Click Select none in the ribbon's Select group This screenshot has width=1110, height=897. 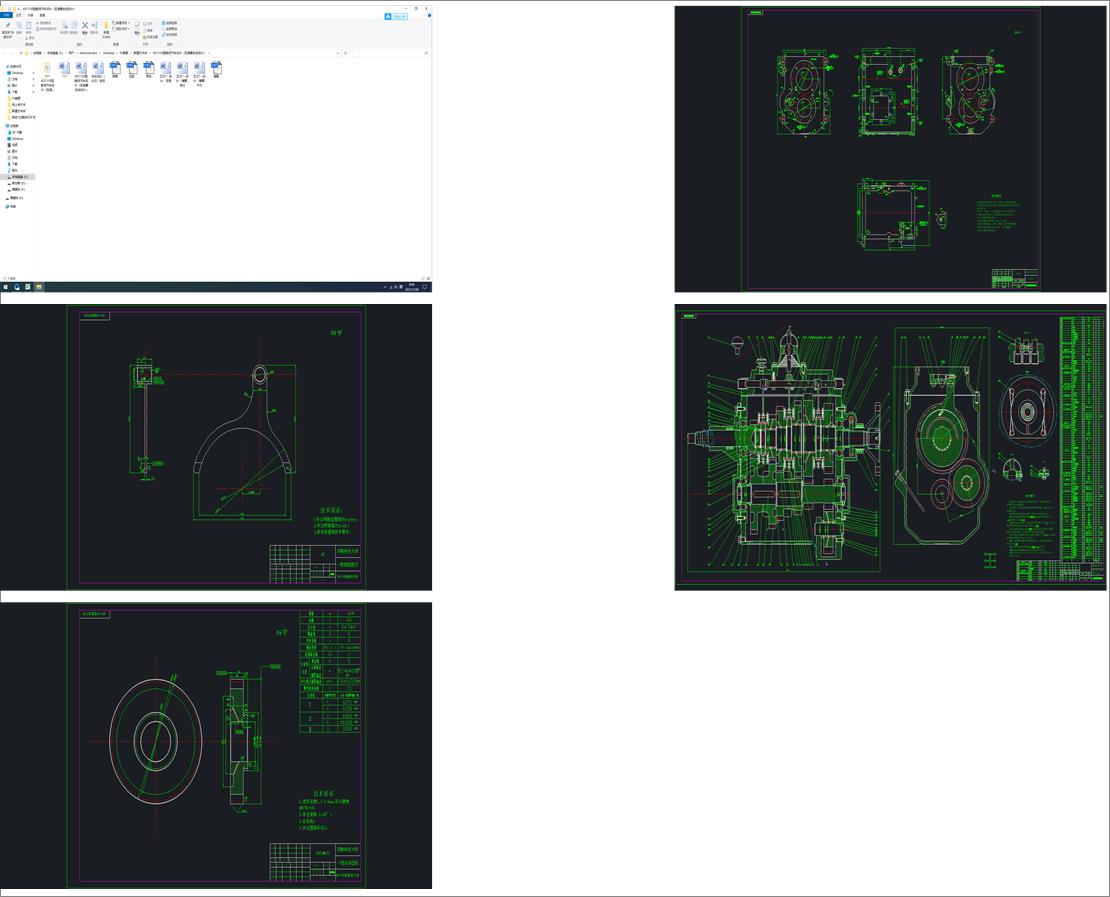point(170,29)
